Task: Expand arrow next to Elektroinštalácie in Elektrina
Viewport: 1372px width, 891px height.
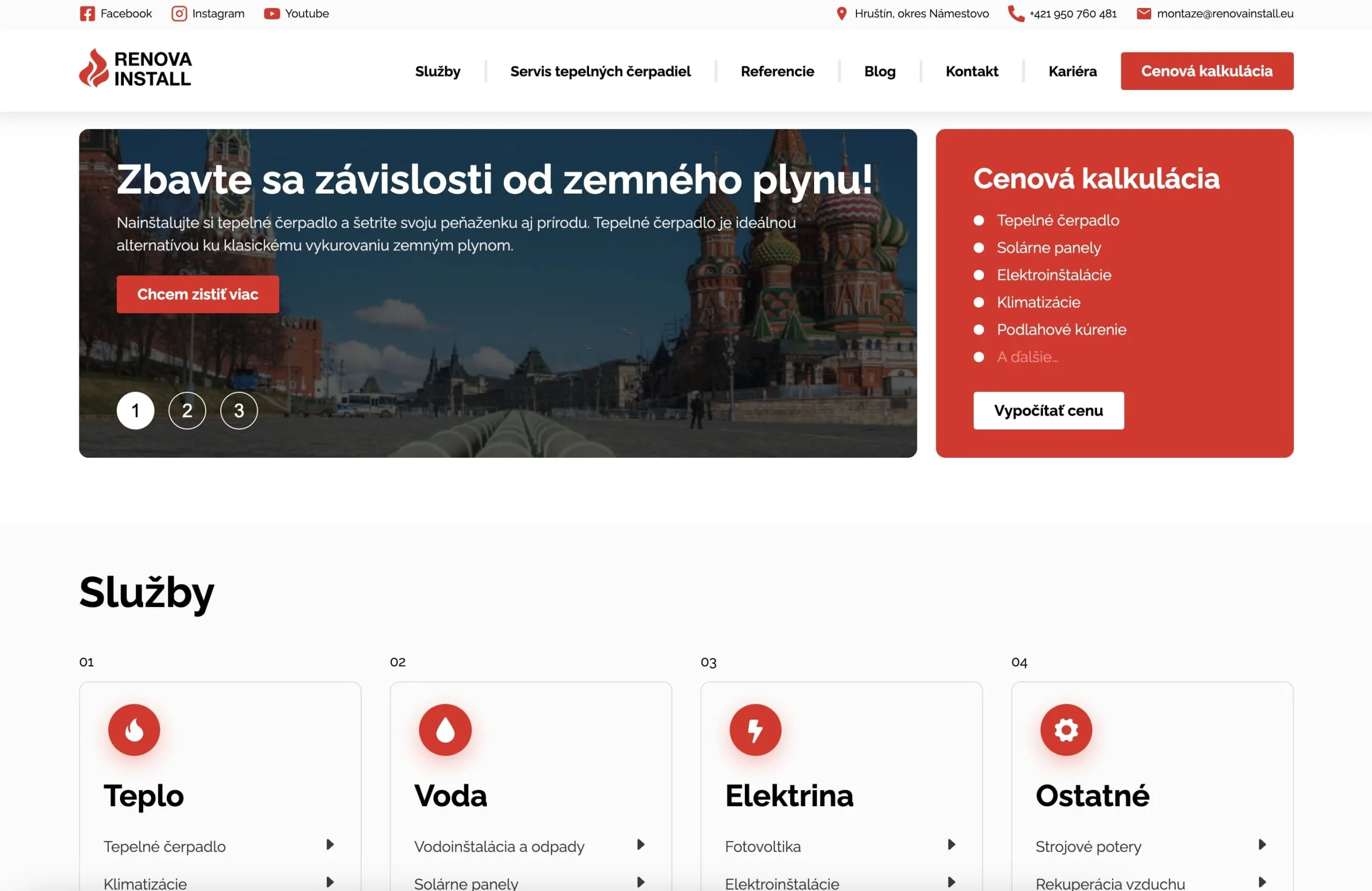Action: tap(952, 882)
